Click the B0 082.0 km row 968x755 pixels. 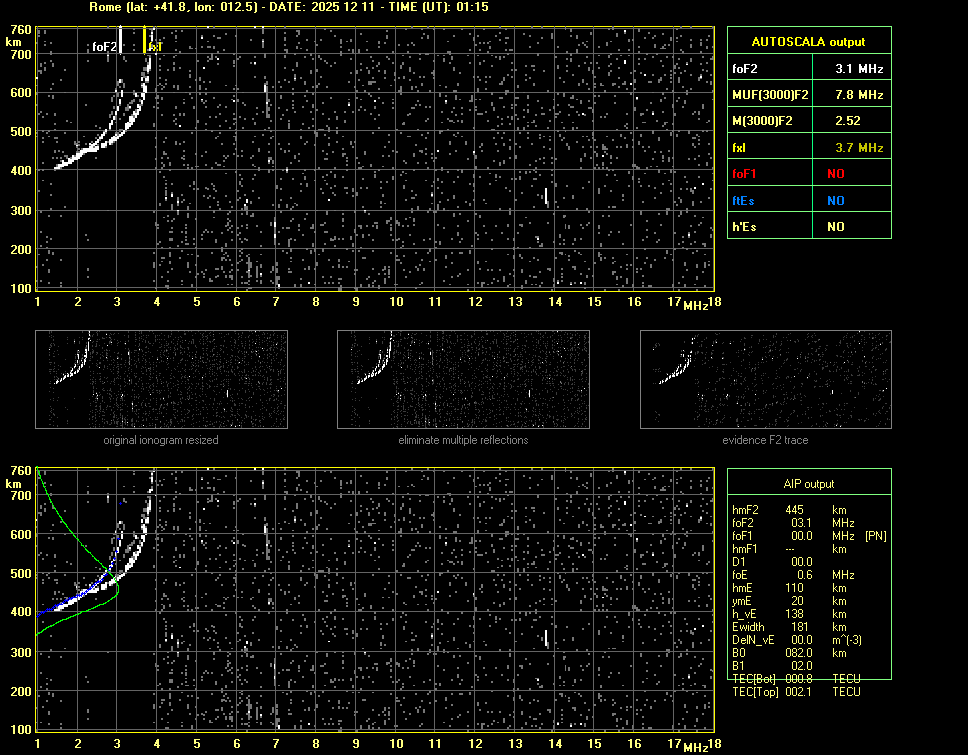coord(796,653)
